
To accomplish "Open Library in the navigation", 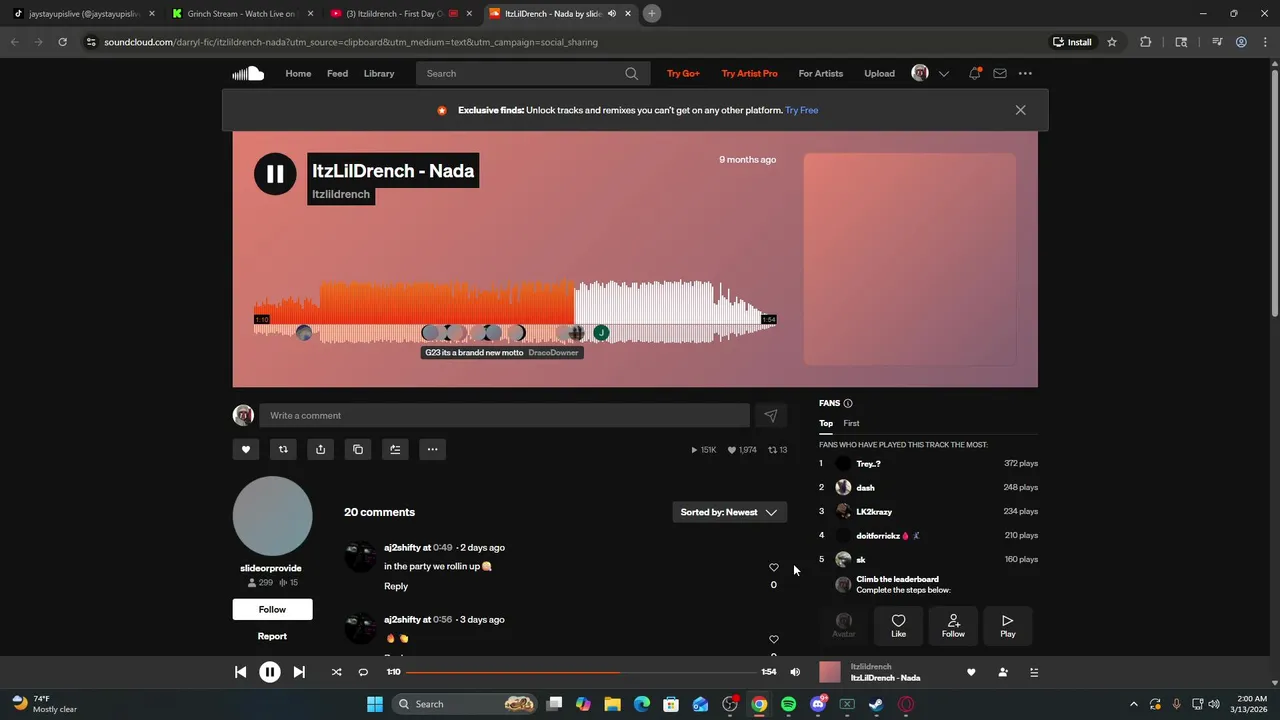I will click(379, 73).
